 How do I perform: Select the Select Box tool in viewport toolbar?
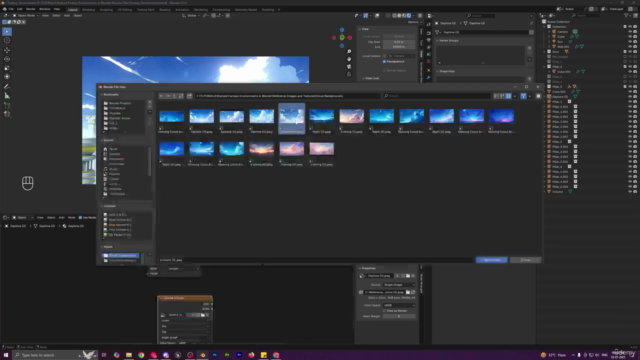click(x=7, y=31)
